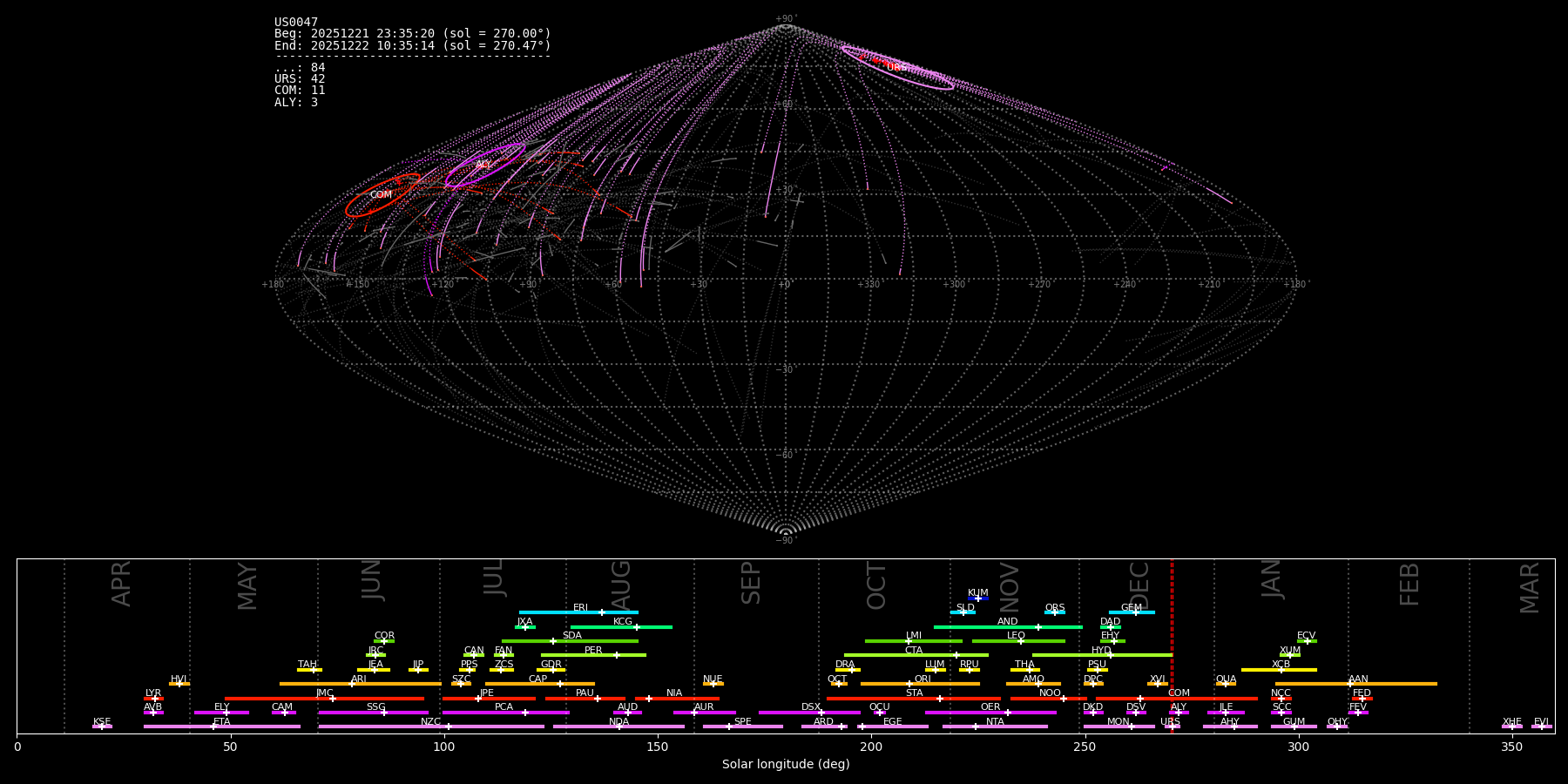Click the SDA shower bar
1568x784 pixels.
pyautogui.click(x=570, y=641)
